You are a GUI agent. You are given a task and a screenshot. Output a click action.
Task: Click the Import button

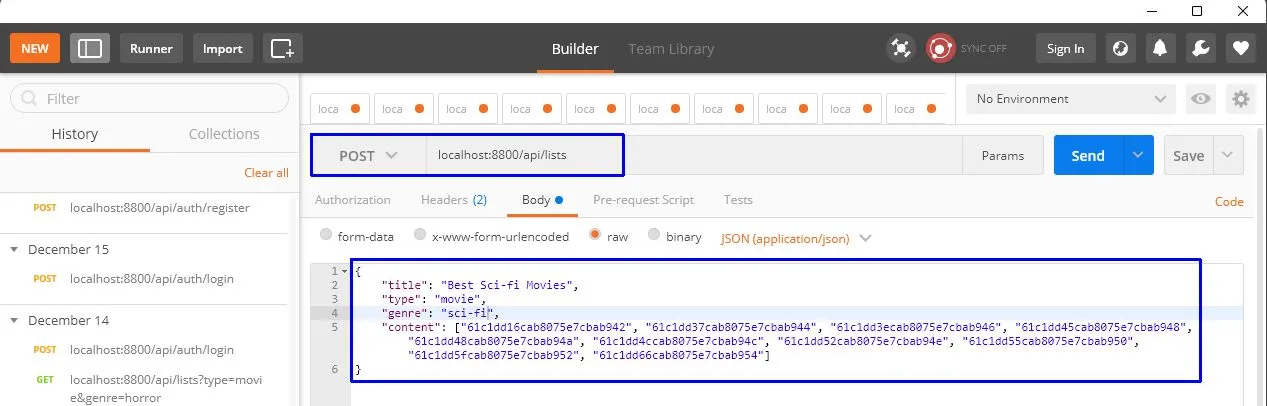(x=223, y=48)
